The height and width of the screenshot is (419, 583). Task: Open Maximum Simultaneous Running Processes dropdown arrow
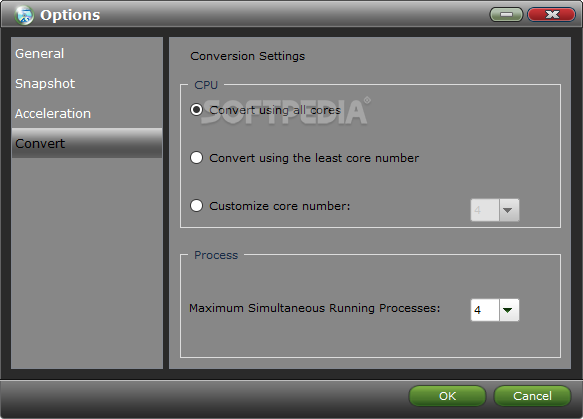pyautogui.click(x=509, y=310)
